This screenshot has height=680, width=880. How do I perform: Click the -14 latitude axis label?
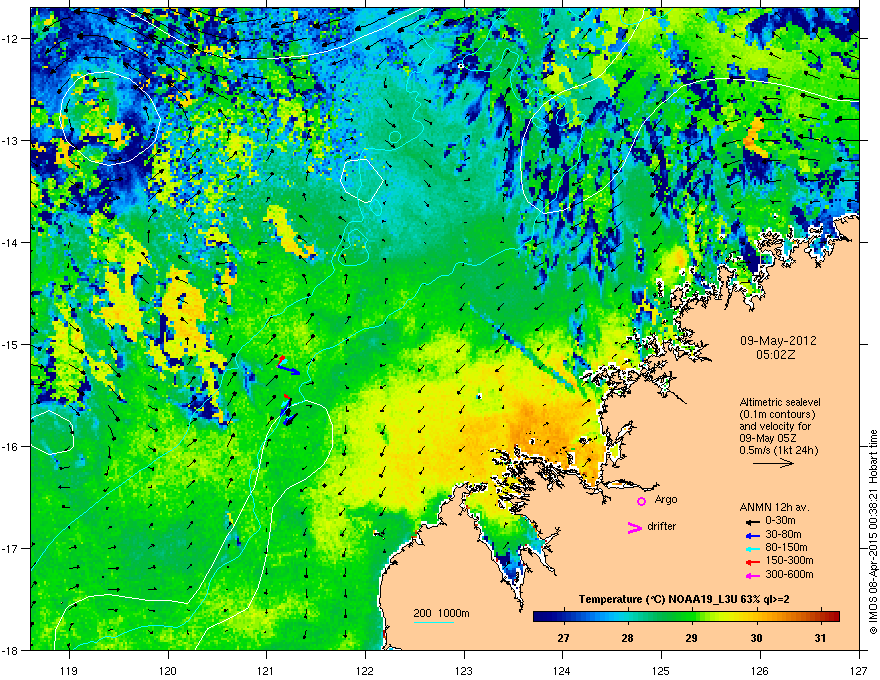(11, 243)
